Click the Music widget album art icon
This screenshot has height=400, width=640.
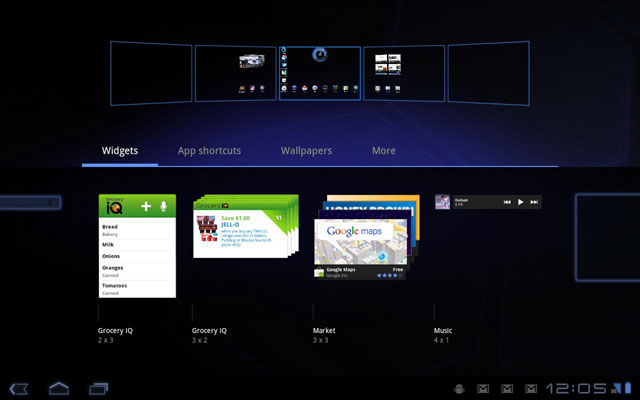pos(442,202)
